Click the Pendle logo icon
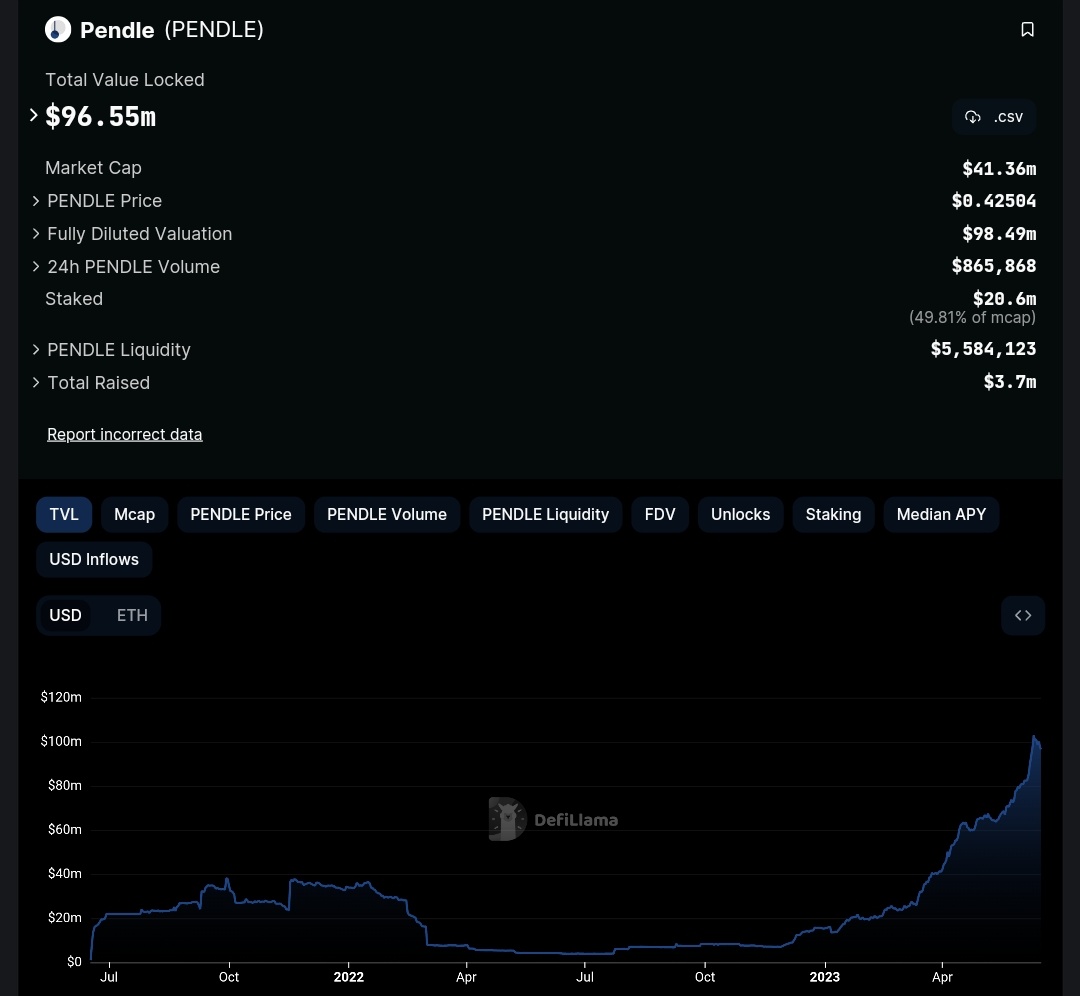The width and height of the screenshot is (1080, 996). tap(58, 30)
